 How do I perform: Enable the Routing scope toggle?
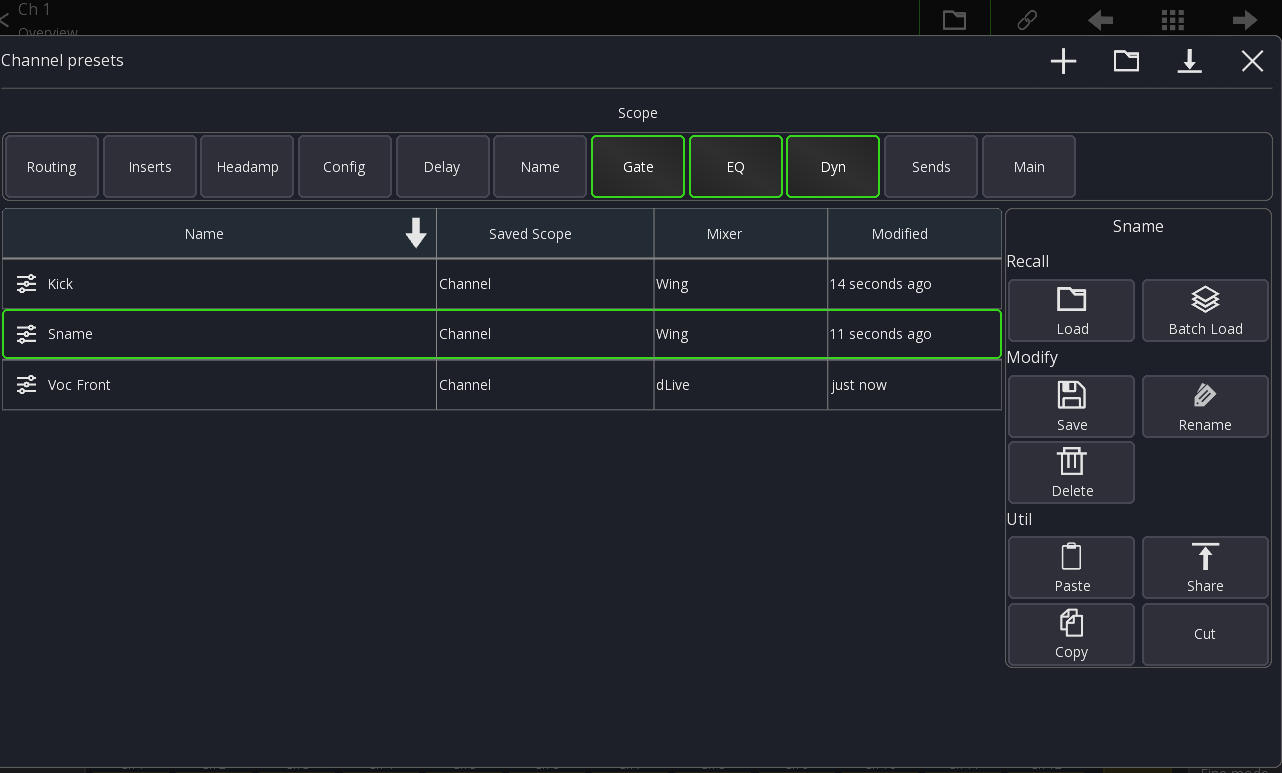pyautogui.click(x=52, y=167)
